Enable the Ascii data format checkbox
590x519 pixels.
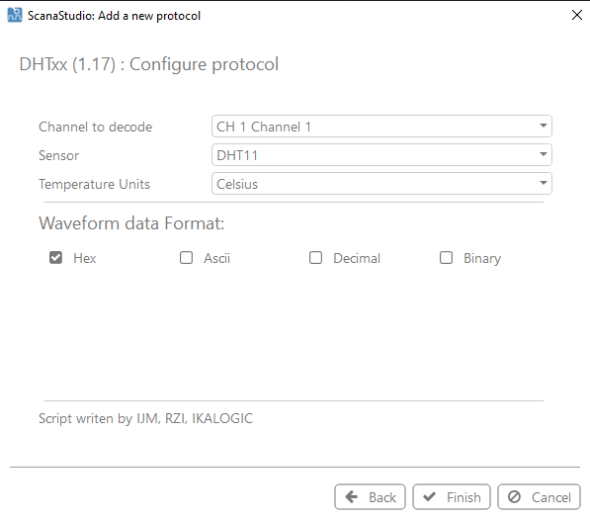[x=186, y=258]
